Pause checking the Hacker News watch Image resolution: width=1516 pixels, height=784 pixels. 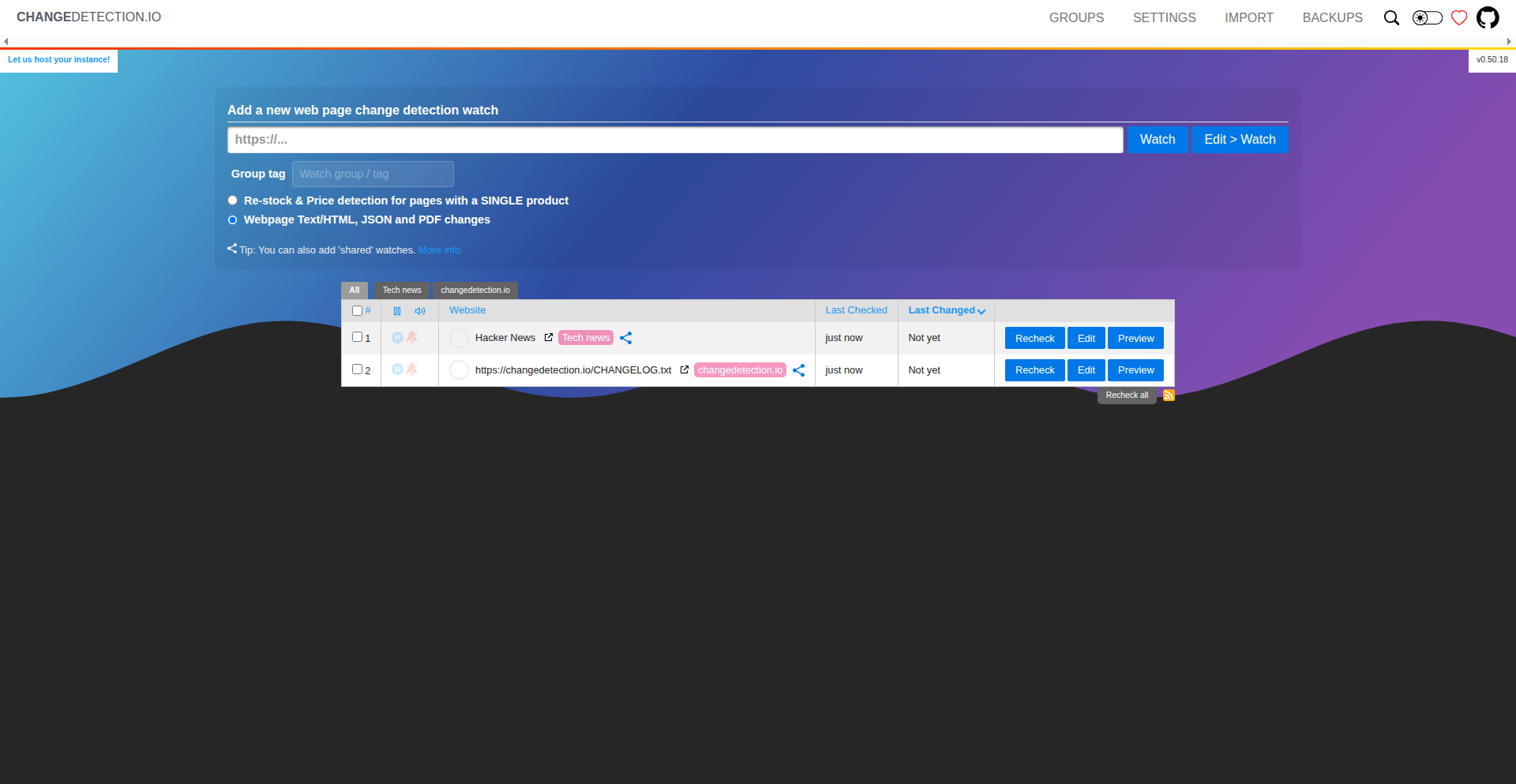397,338
